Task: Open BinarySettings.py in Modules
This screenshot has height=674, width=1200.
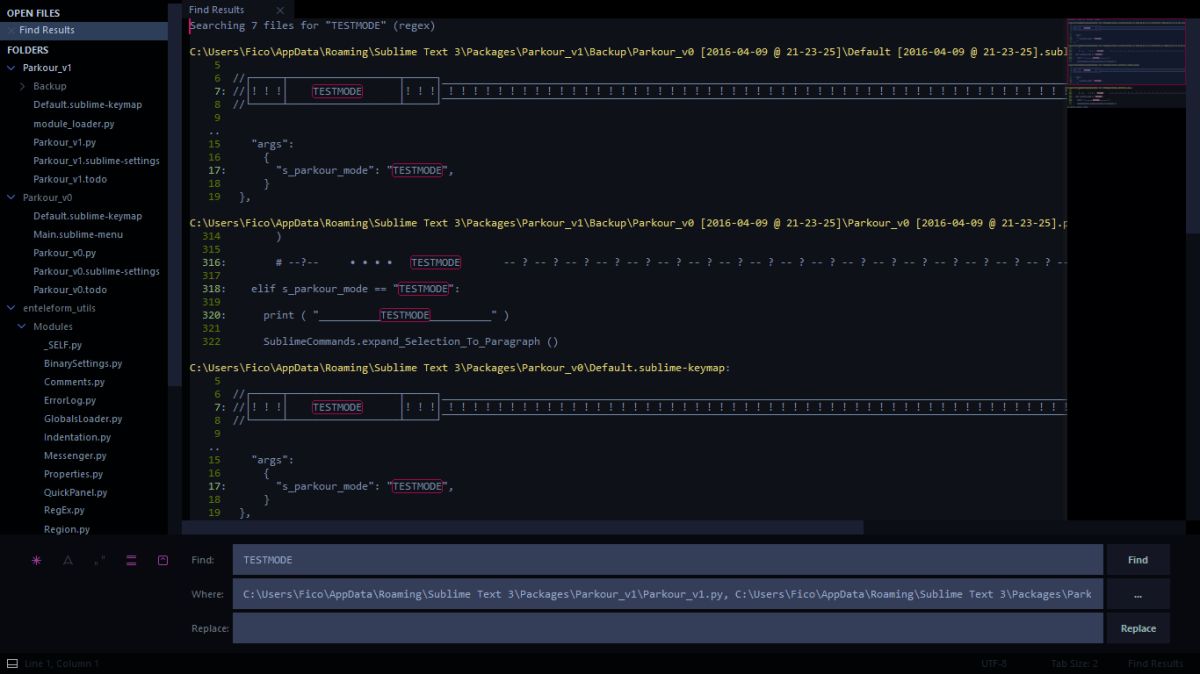Action: [83, 364]
